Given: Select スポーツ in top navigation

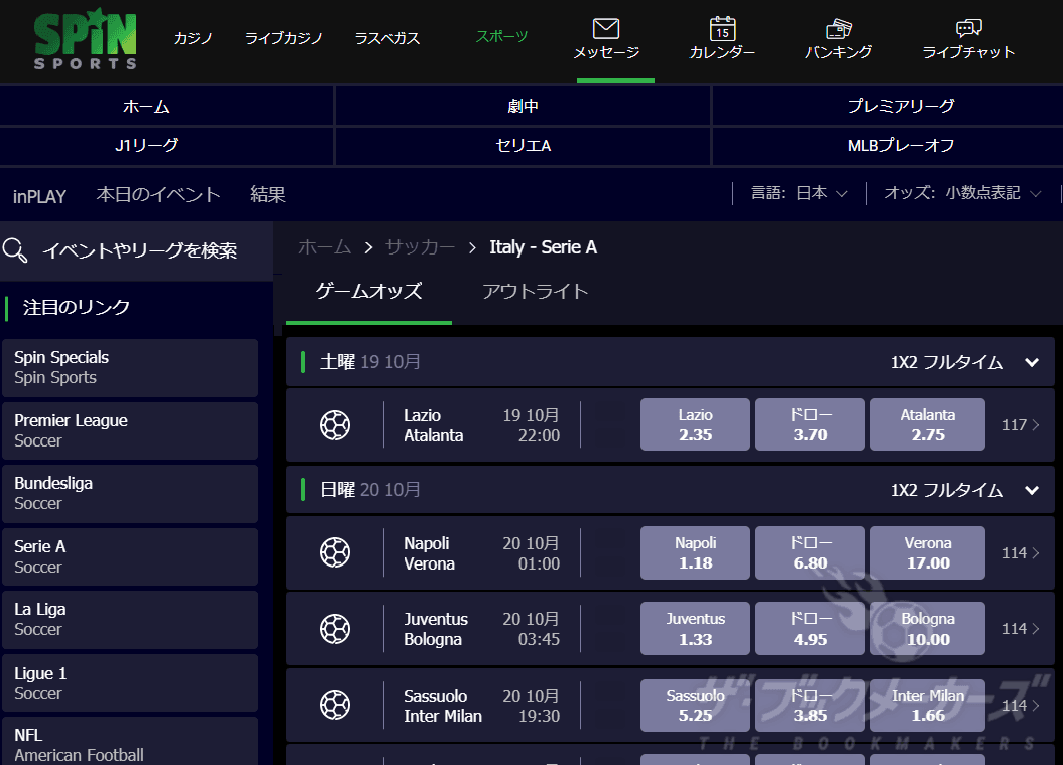Looking at the screenshot, I should [x=502, y=36].
